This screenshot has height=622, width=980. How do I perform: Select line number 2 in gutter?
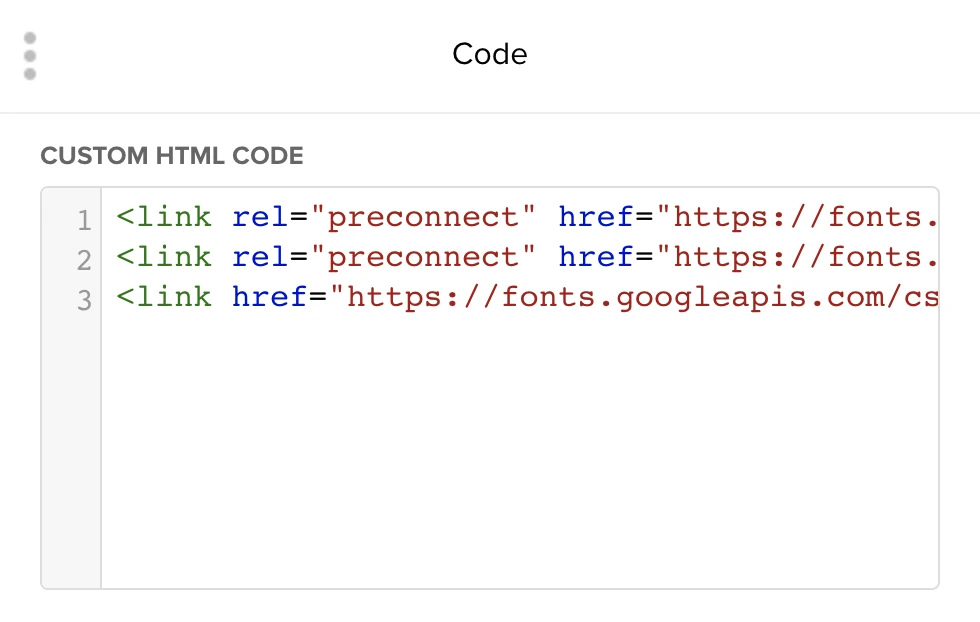[84, 260]
